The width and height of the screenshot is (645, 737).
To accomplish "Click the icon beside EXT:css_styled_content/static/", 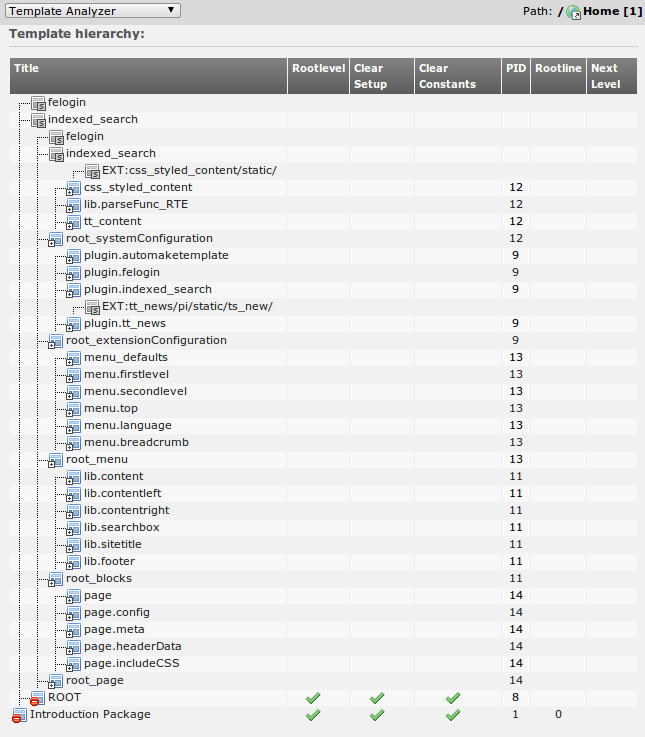I will tap(92, 171).
